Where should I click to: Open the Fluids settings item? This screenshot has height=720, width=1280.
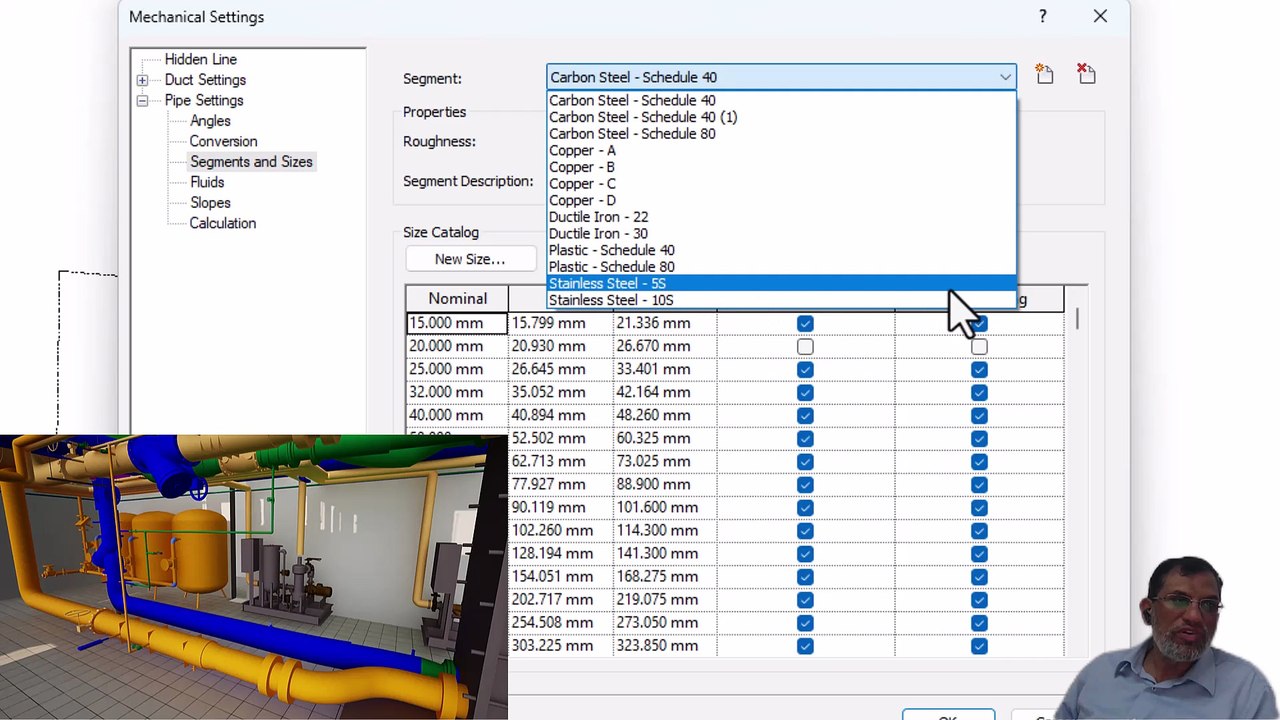point(207,182)
